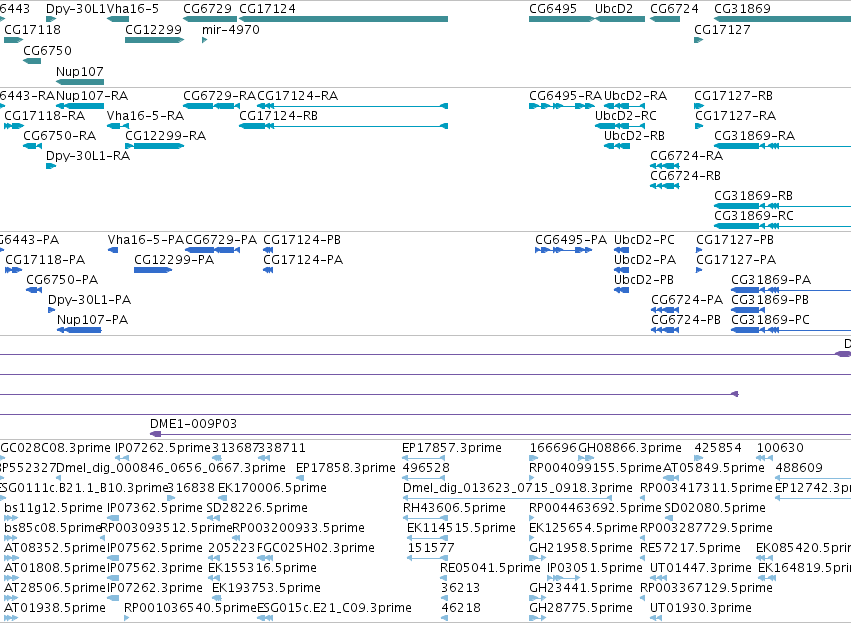Screen dimensions: 851x623
Task: Select the CG31869-RC transcript label
Action: point(754,216)
